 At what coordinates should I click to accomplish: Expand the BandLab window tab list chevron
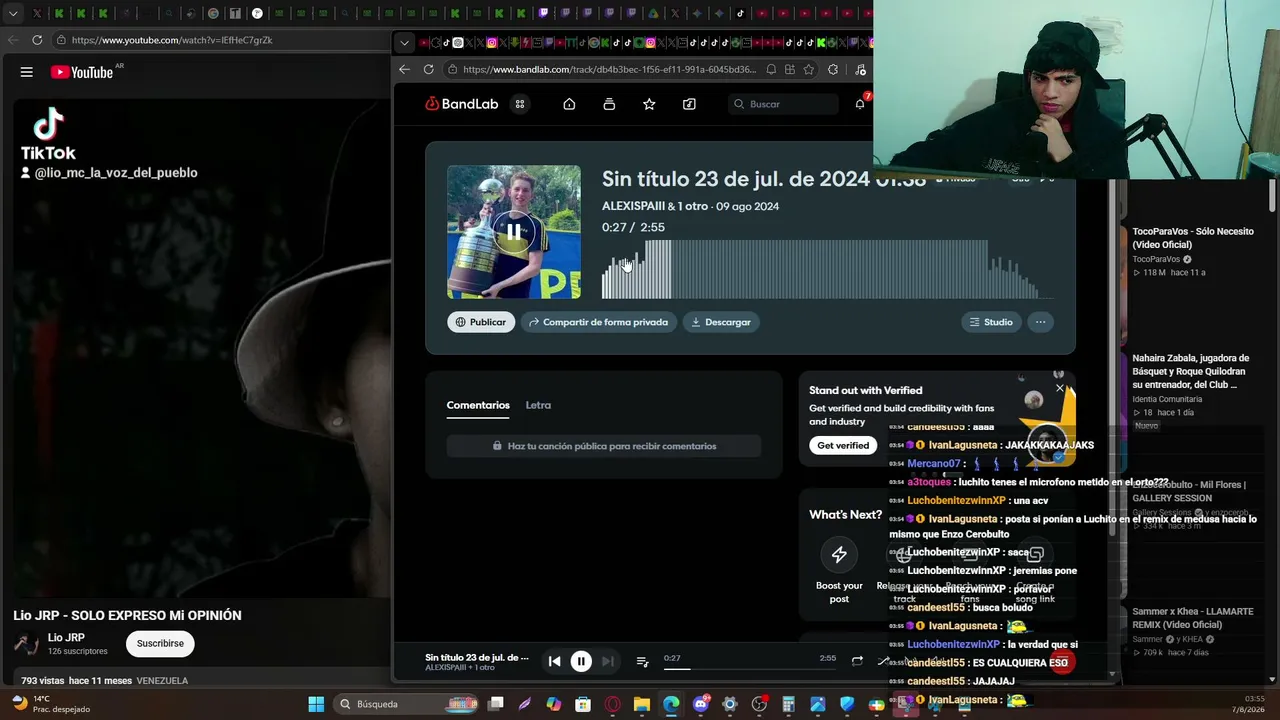(x=404, y=43)
